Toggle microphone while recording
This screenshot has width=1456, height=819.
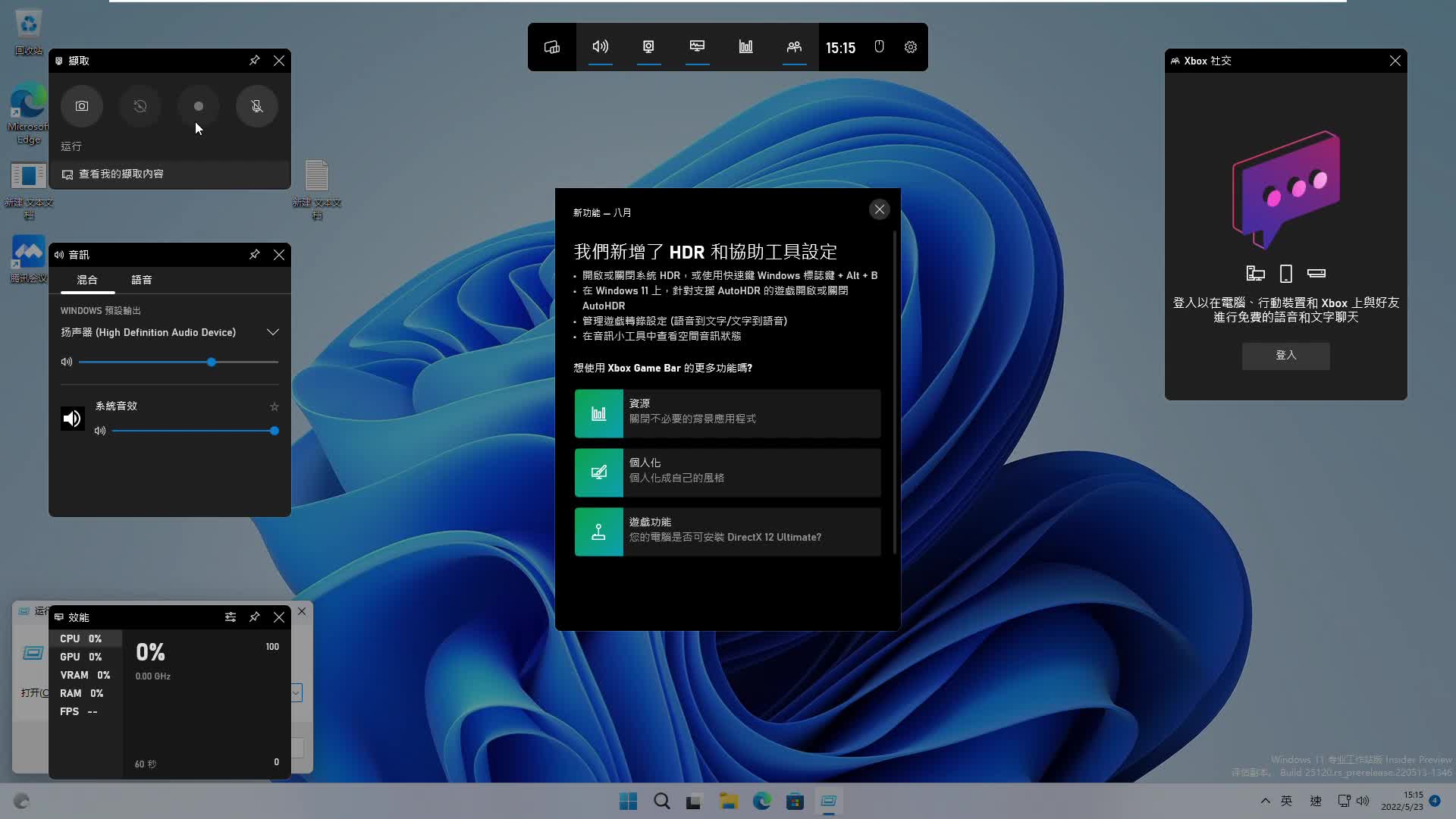[x=257, y=106]
